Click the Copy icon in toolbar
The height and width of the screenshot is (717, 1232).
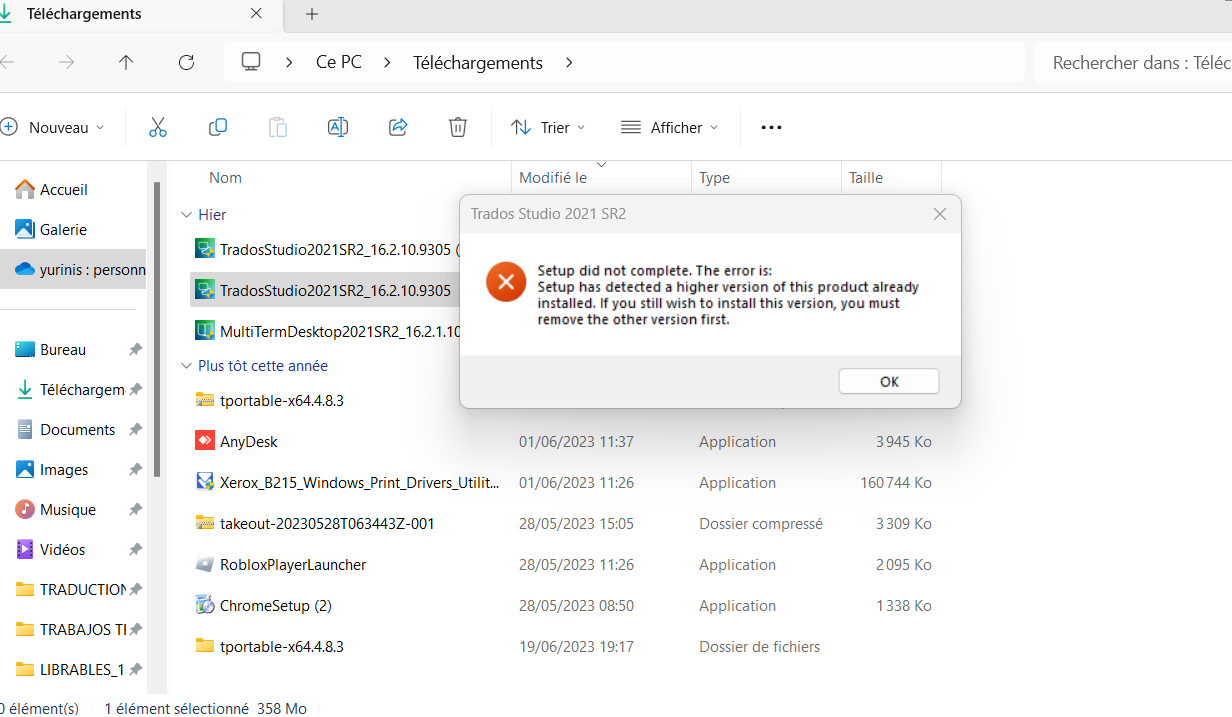(x=217, y=127)
